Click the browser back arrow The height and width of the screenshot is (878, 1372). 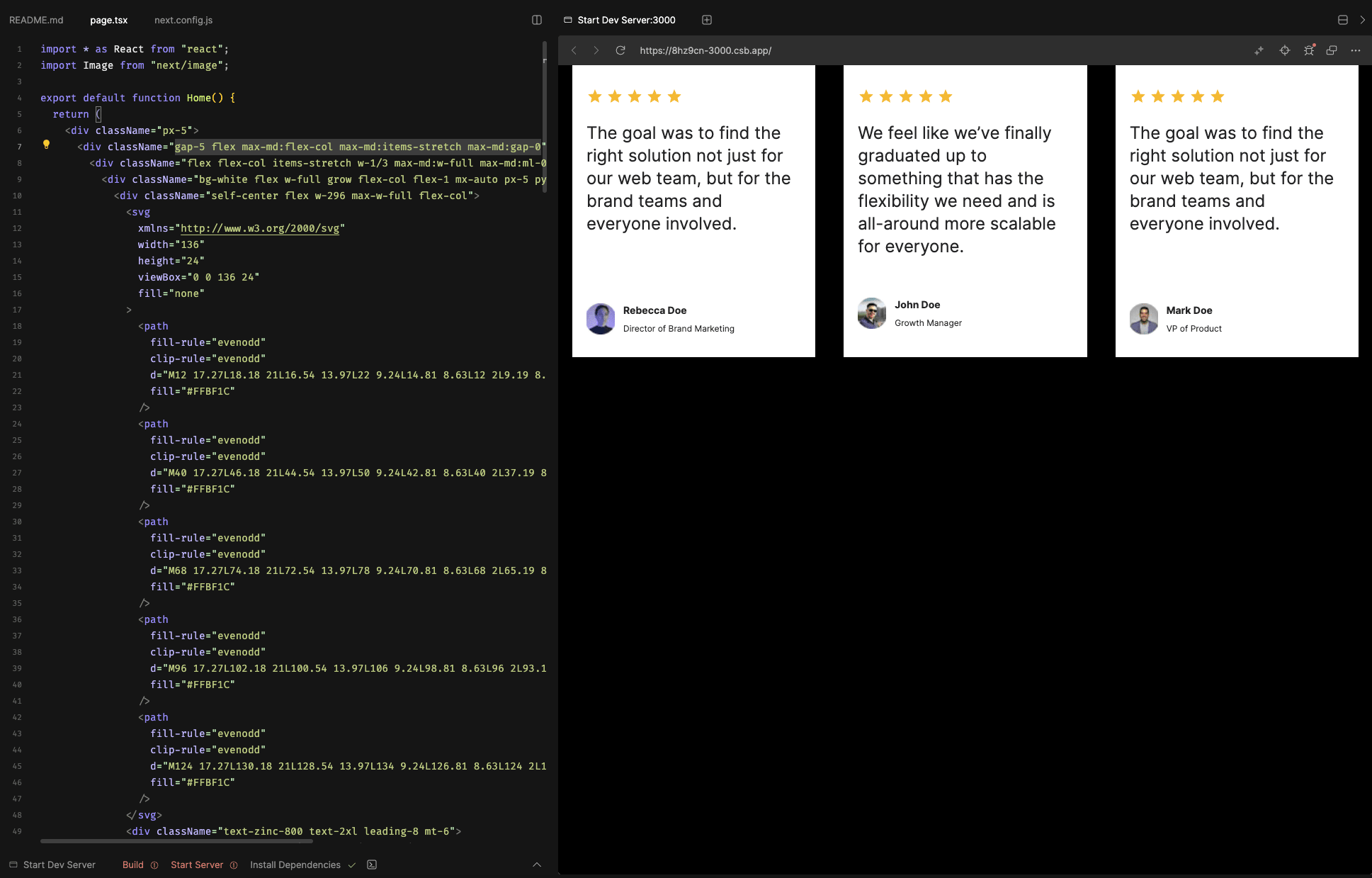coord(574,50)
